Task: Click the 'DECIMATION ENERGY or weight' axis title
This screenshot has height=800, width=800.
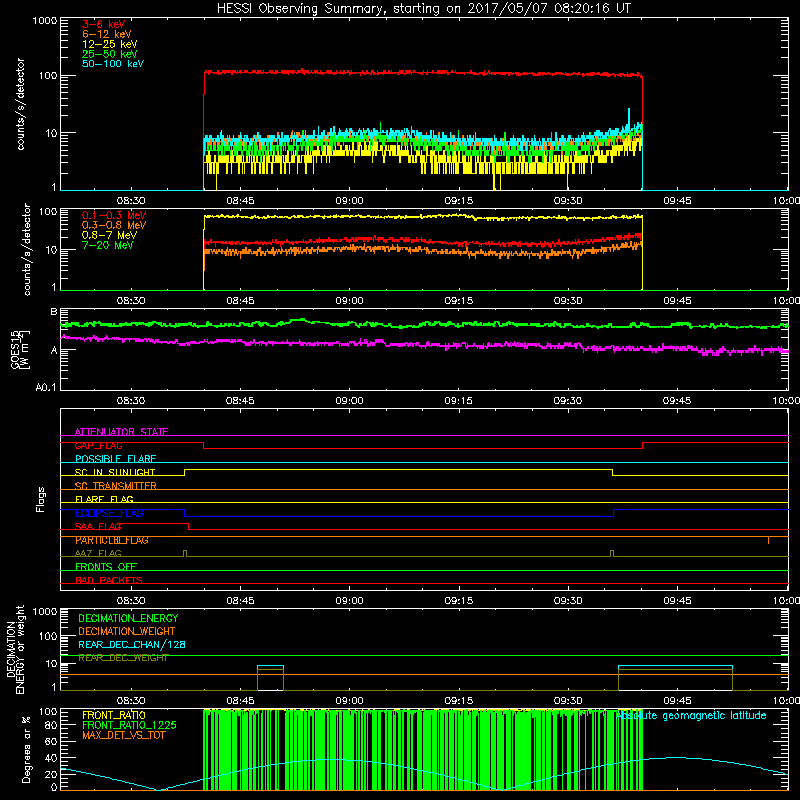Action: pos(15,649)
